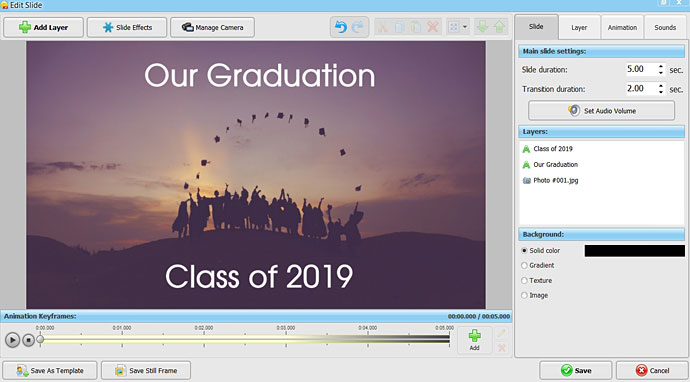The image size is (690, 382).
Task: Click the layer alignment grid icon
Action: coord(454,27)
